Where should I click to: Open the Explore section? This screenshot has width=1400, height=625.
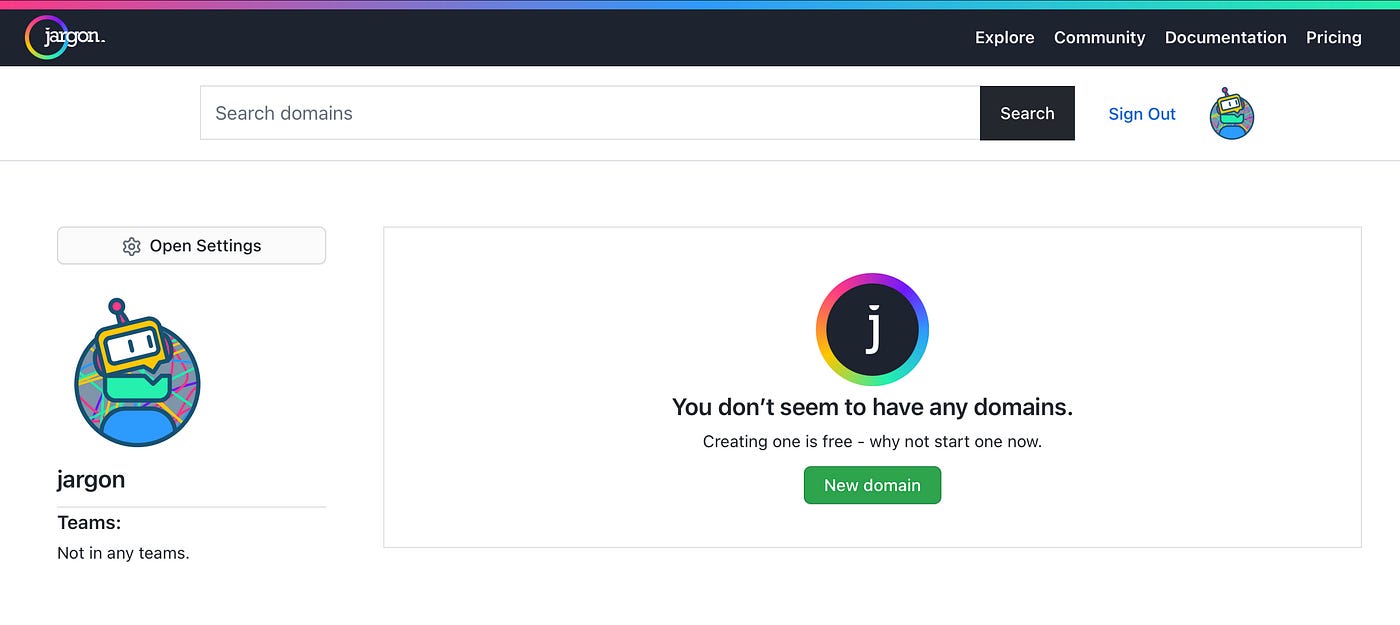1004,37
